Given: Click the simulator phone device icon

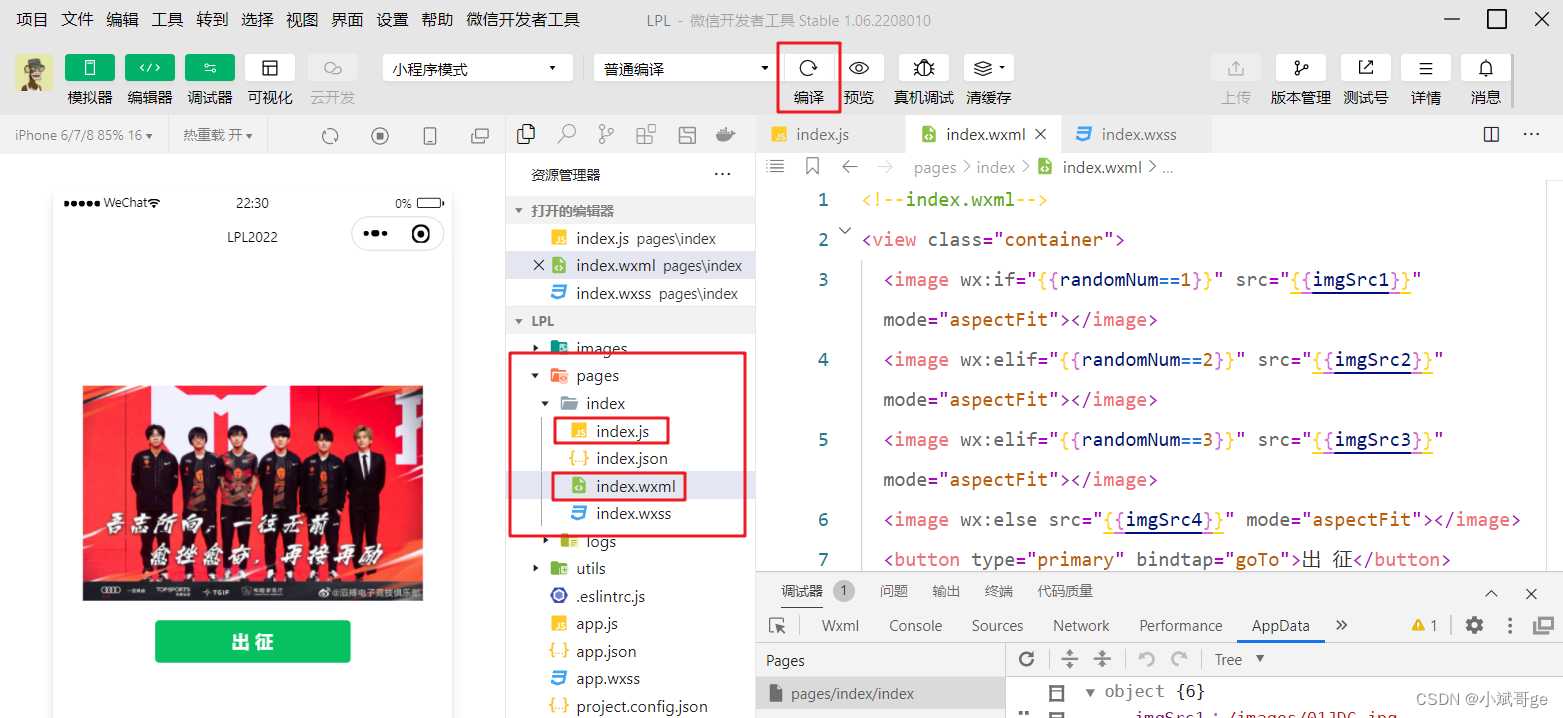Looking at the screenshot, I should click(x=430, y=136).
